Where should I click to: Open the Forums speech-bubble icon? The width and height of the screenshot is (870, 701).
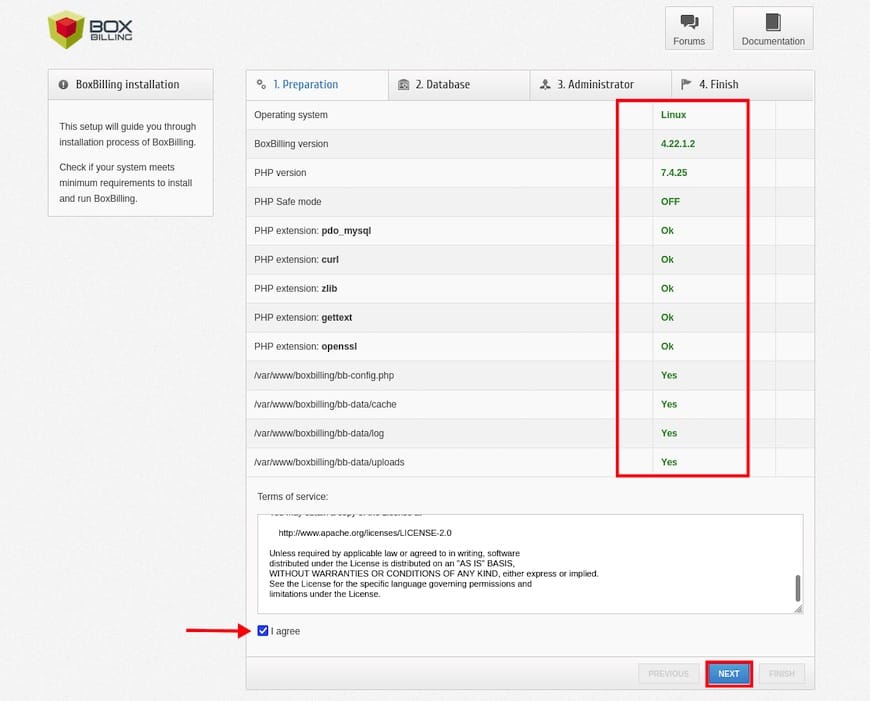689,22
